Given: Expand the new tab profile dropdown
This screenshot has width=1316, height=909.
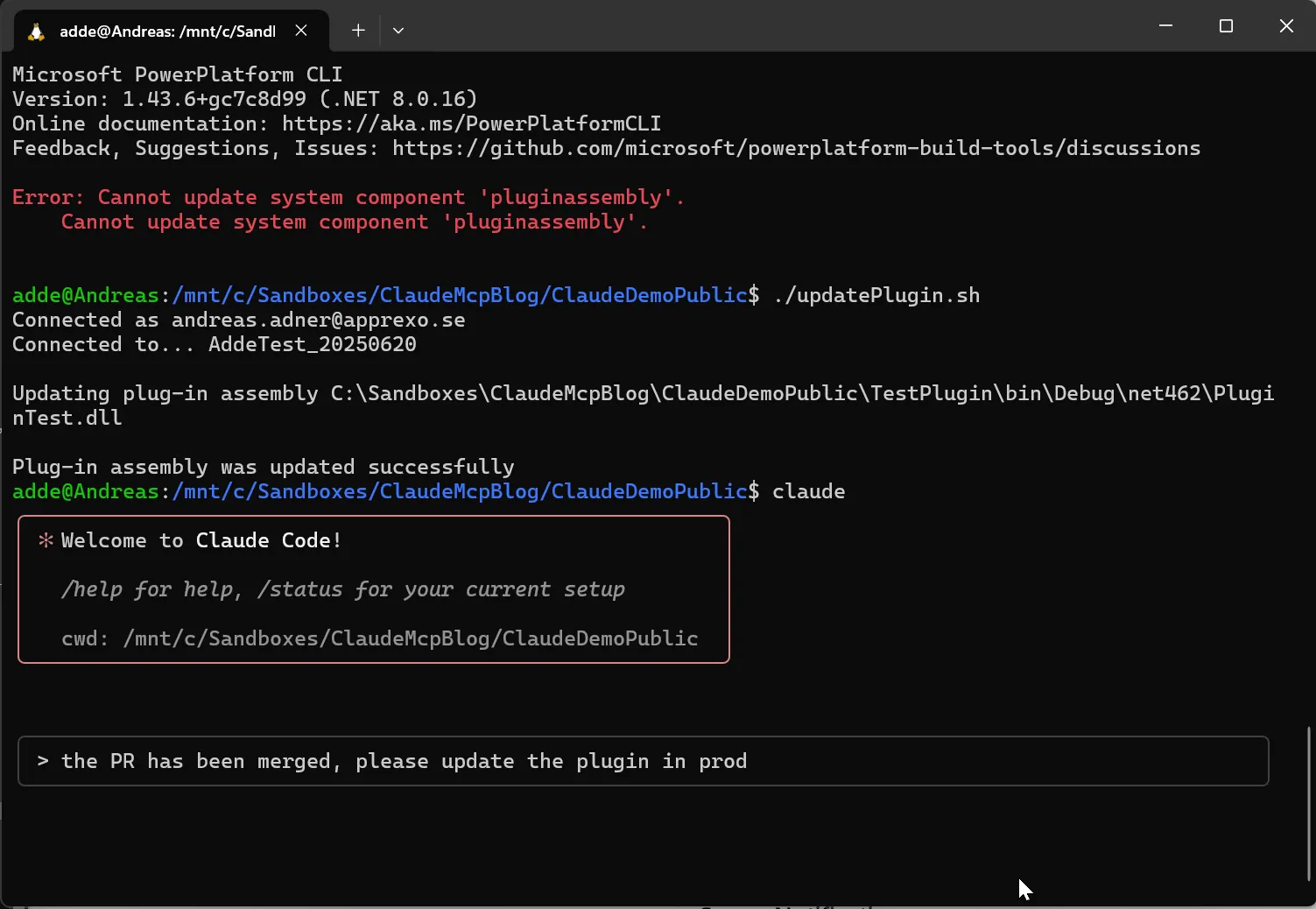Looking at the screenshot, I should [x=398, y=31].
